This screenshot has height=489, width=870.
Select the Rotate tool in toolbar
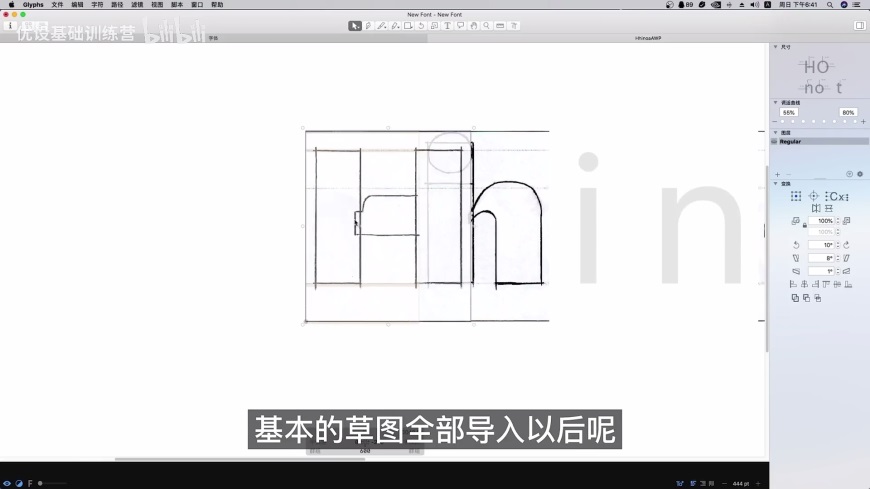[421, 26]
